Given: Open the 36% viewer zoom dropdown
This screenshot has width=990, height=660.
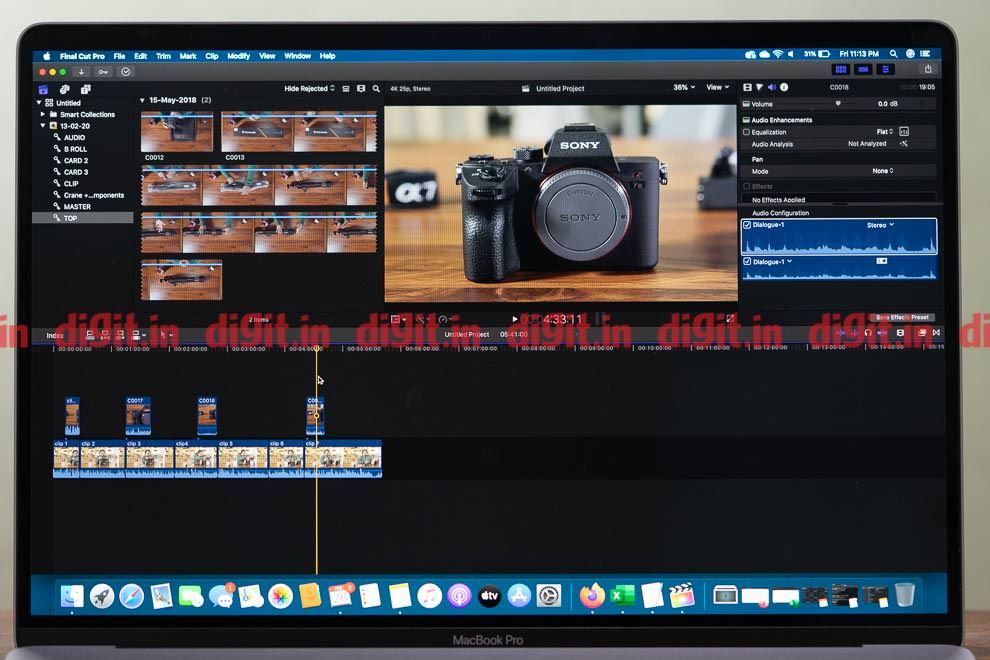Looking at the screenshot, I should coord(684,87).
